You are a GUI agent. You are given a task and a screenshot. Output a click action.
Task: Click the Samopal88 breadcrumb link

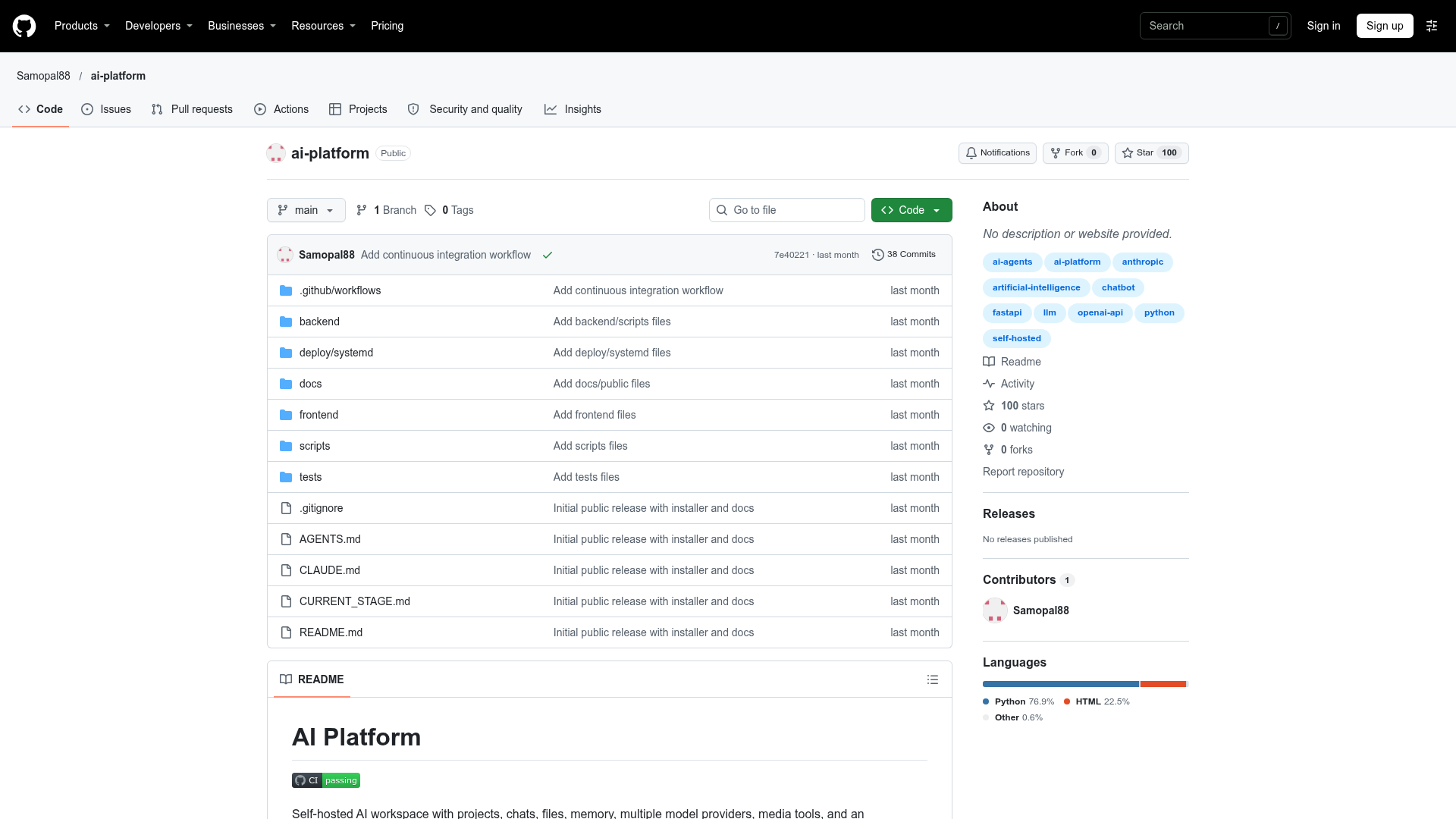coord(43,76)
